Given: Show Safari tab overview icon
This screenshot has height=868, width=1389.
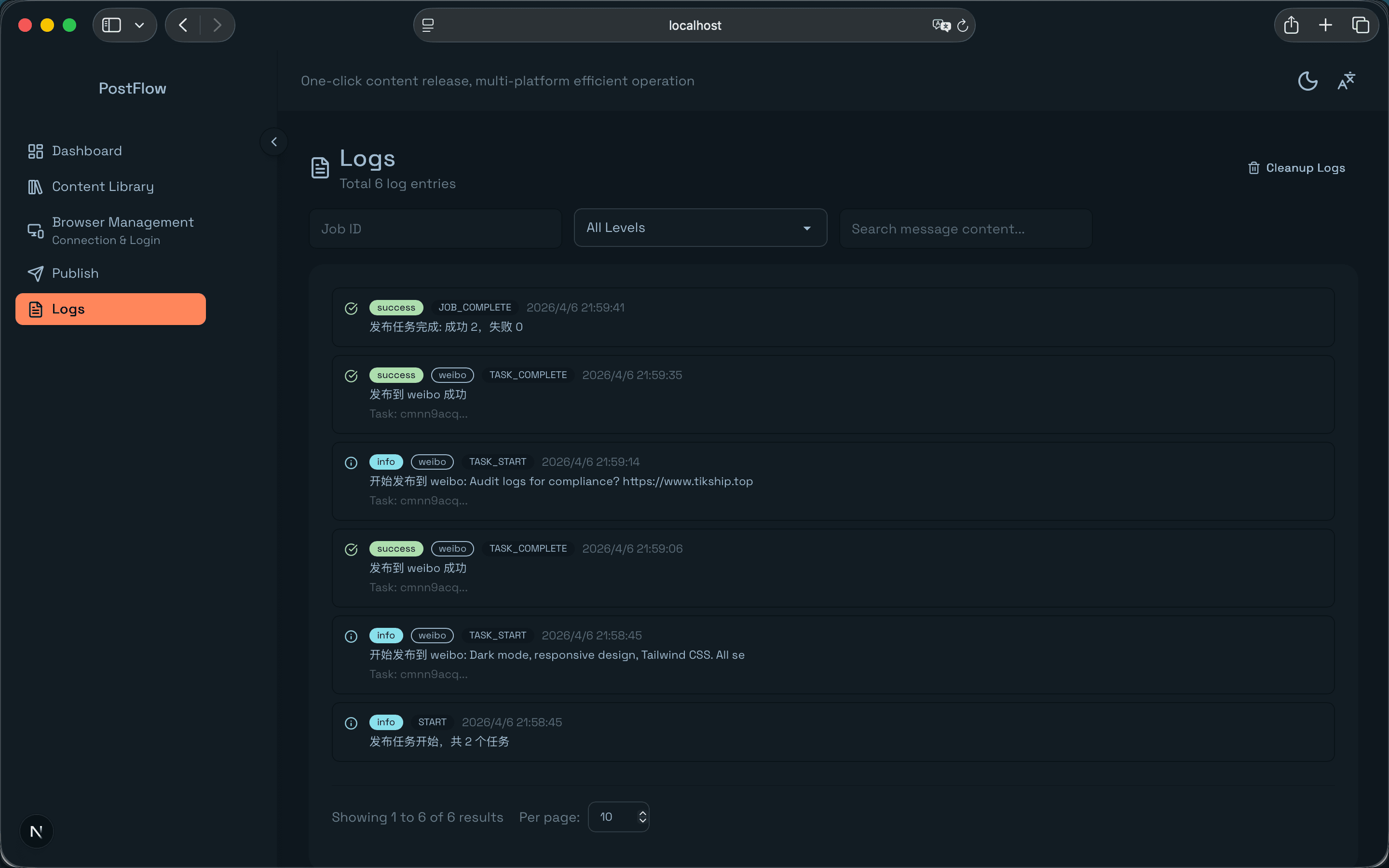Looking at the screenshot, I should [1360, 25].
